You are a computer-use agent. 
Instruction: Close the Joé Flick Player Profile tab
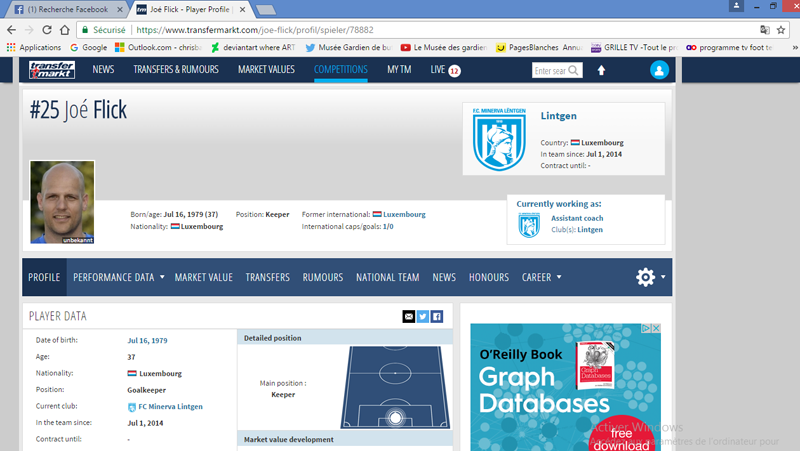[242, 9]
